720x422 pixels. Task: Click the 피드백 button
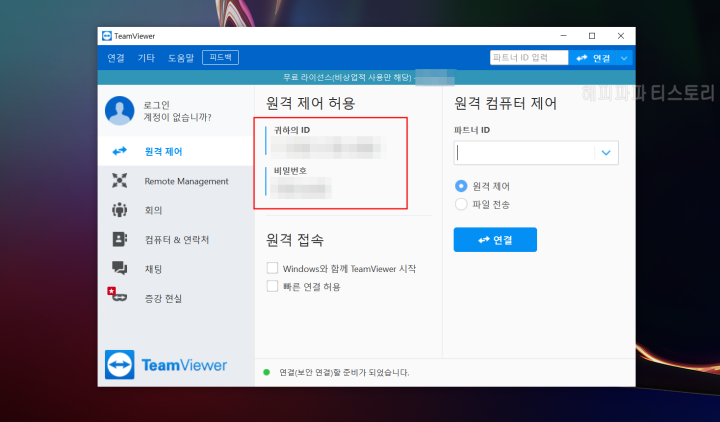click(x=220, y=57)
